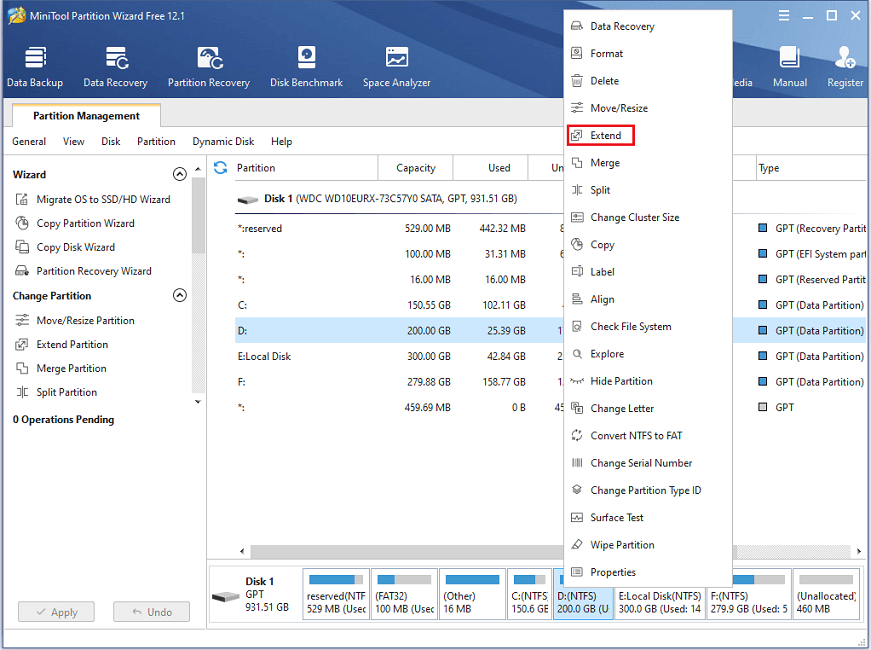Open the Partition menu
871x650 pixels.
click(156, 142)
